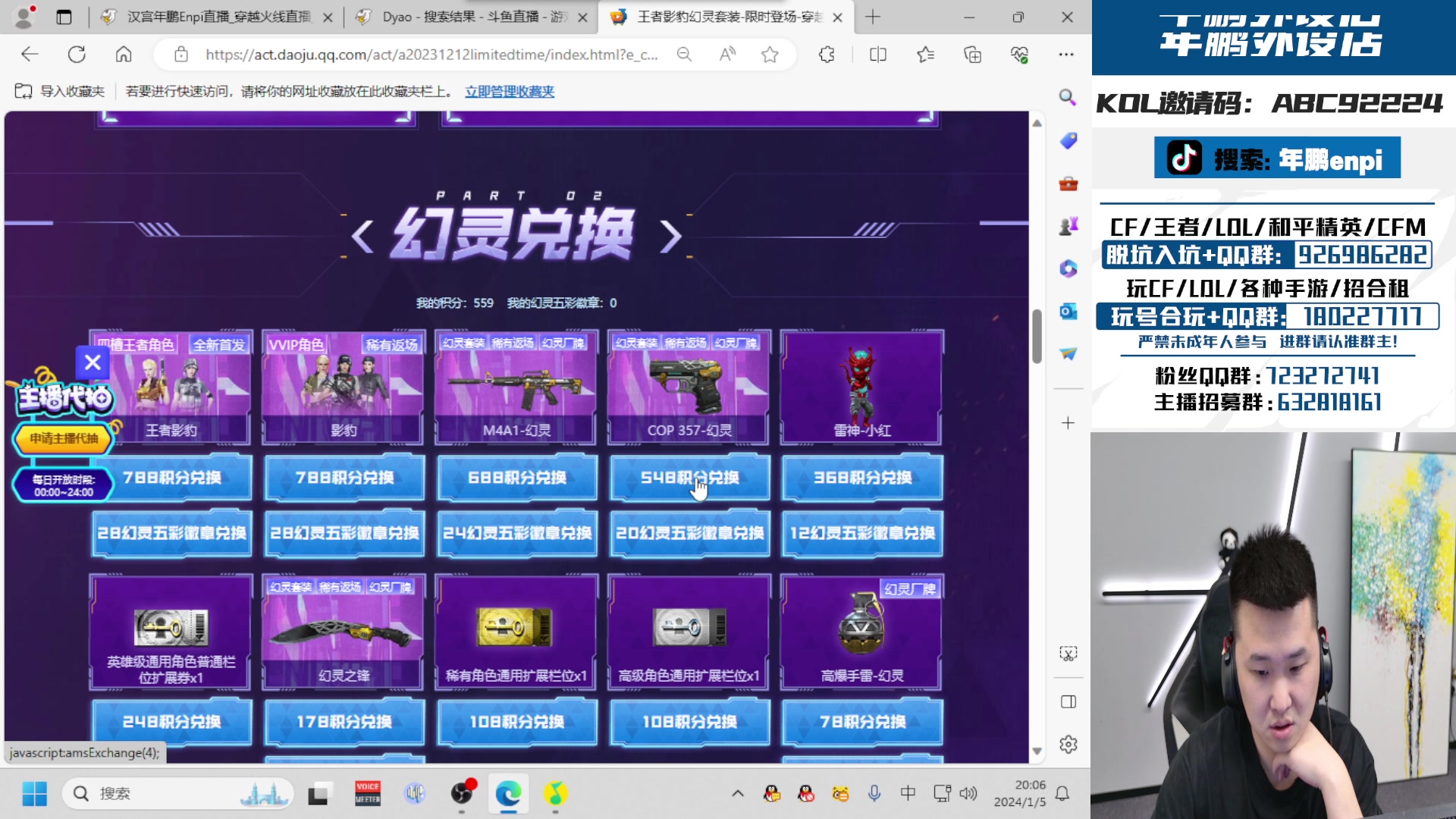Click 立即管理收藏夹 link
Image resolution: width=1456 pixels, height=819 pixels.
point(510,91)
